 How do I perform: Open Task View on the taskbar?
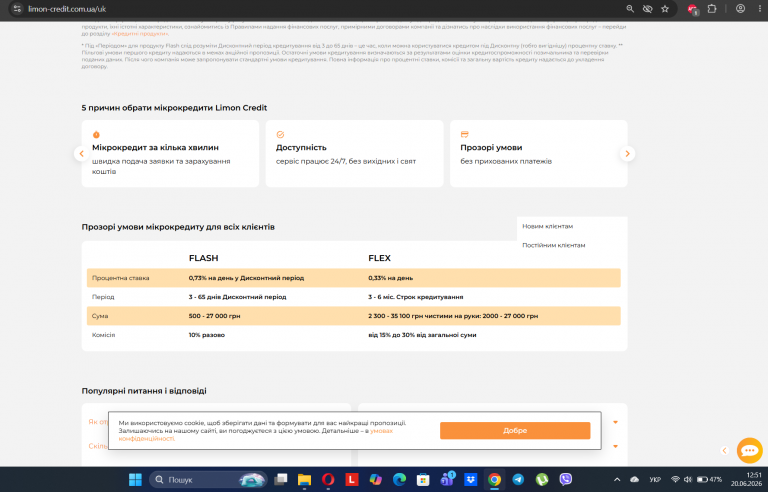click(x=281, y=479)
